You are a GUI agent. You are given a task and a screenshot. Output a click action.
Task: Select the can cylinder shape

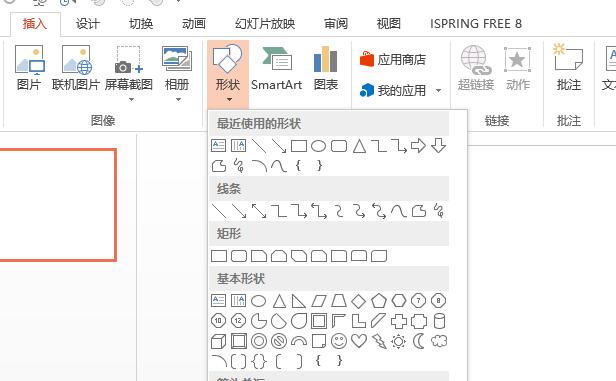click(439, 321)
